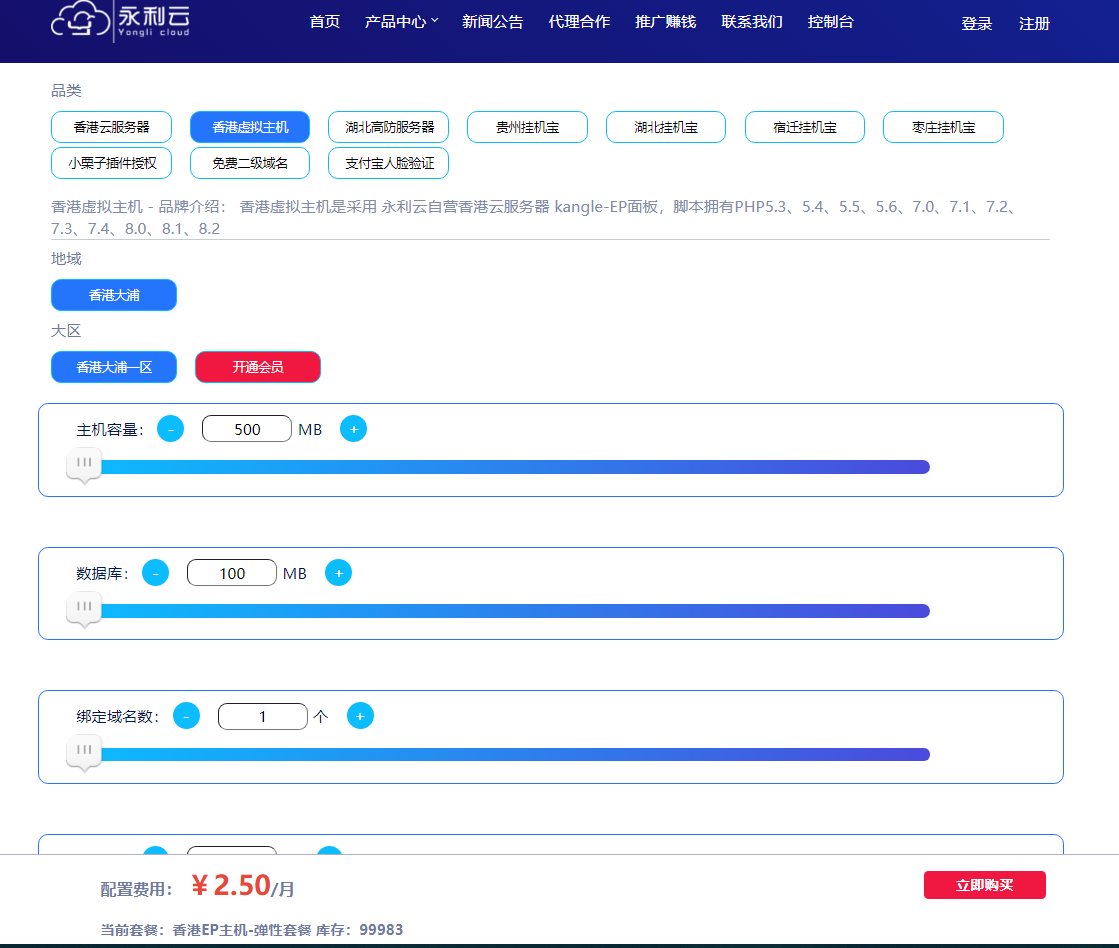Open the 新闻公告 navigation item

[x=492, y=22]
